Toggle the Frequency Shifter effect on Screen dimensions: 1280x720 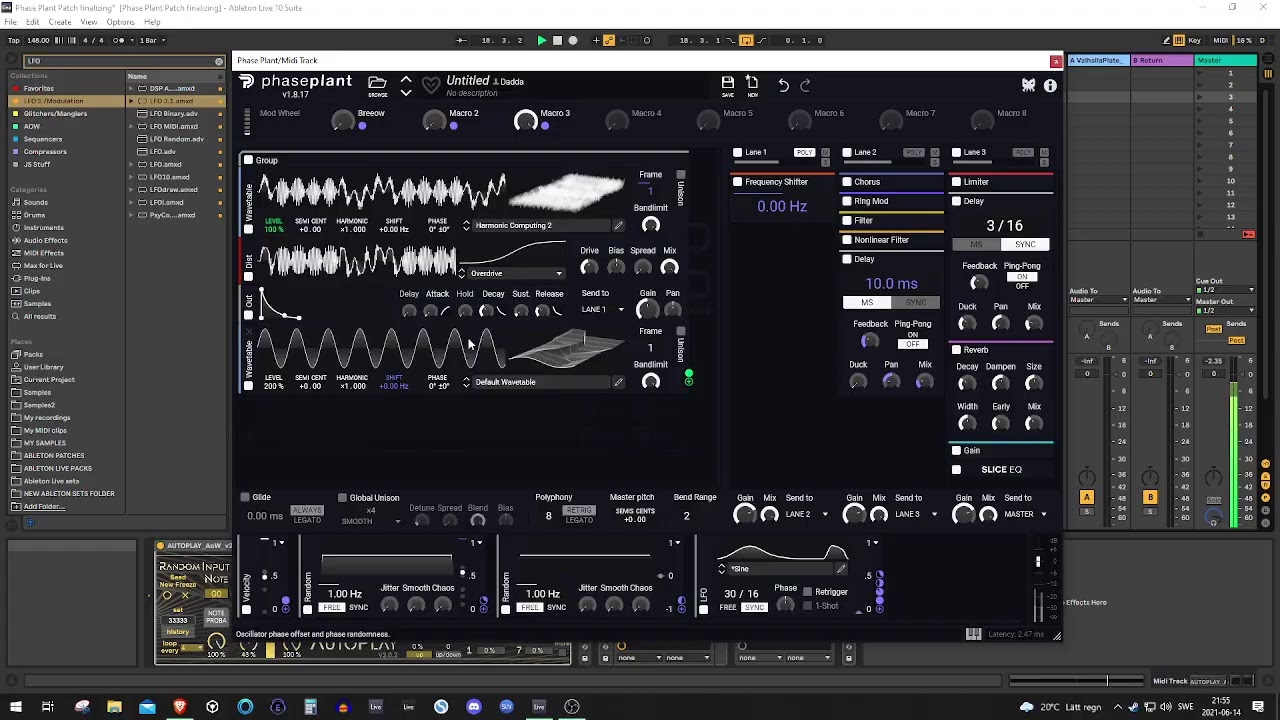(x=738, y=182)
